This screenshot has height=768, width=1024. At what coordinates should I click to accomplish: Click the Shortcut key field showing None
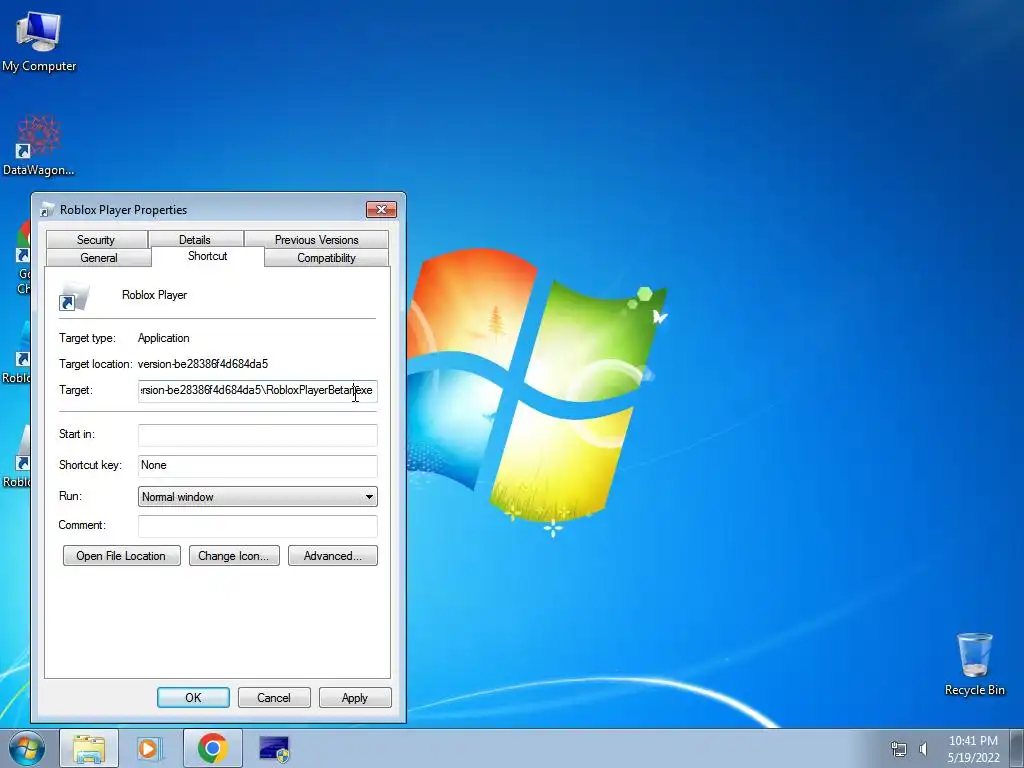(257, 466)
